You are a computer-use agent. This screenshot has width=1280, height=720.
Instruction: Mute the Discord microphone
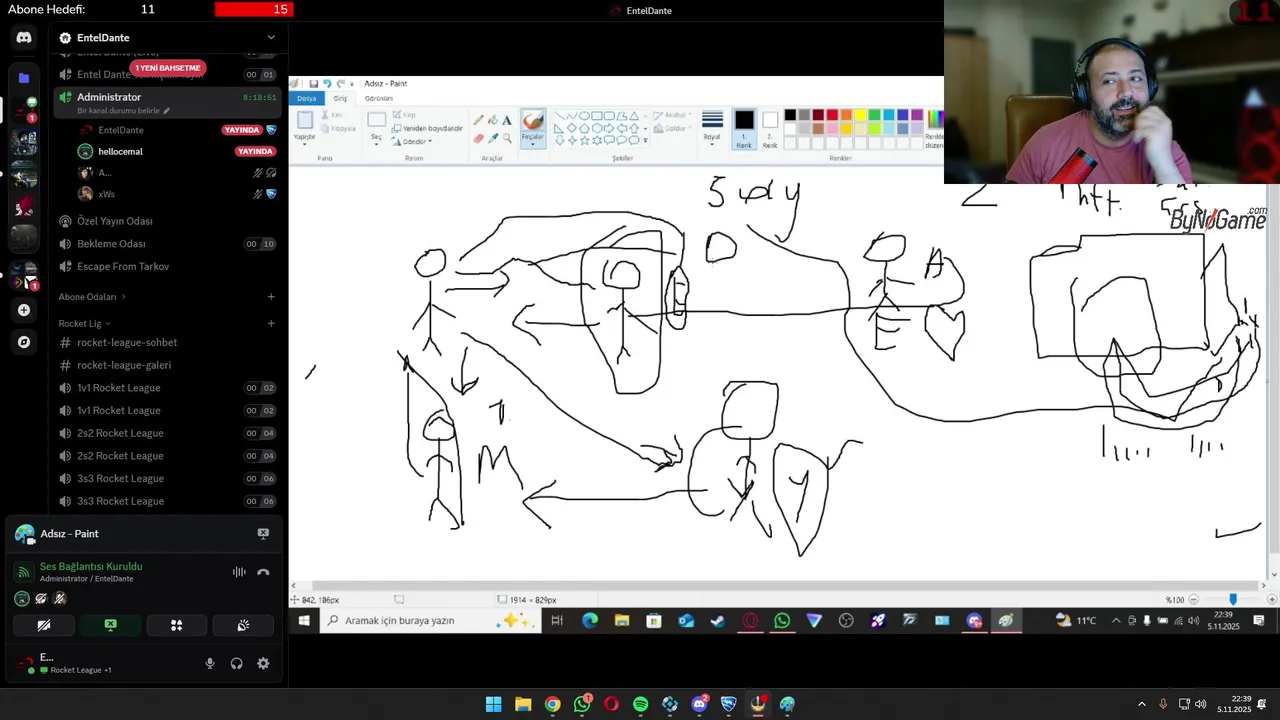210,663
